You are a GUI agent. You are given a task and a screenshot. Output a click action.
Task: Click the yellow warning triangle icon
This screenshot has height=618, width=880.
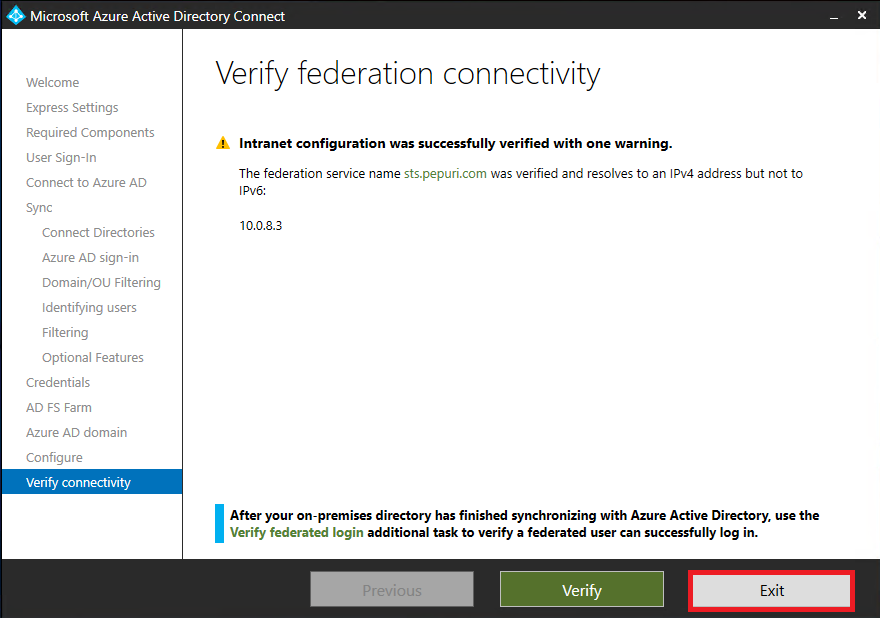tap(223, 143)
